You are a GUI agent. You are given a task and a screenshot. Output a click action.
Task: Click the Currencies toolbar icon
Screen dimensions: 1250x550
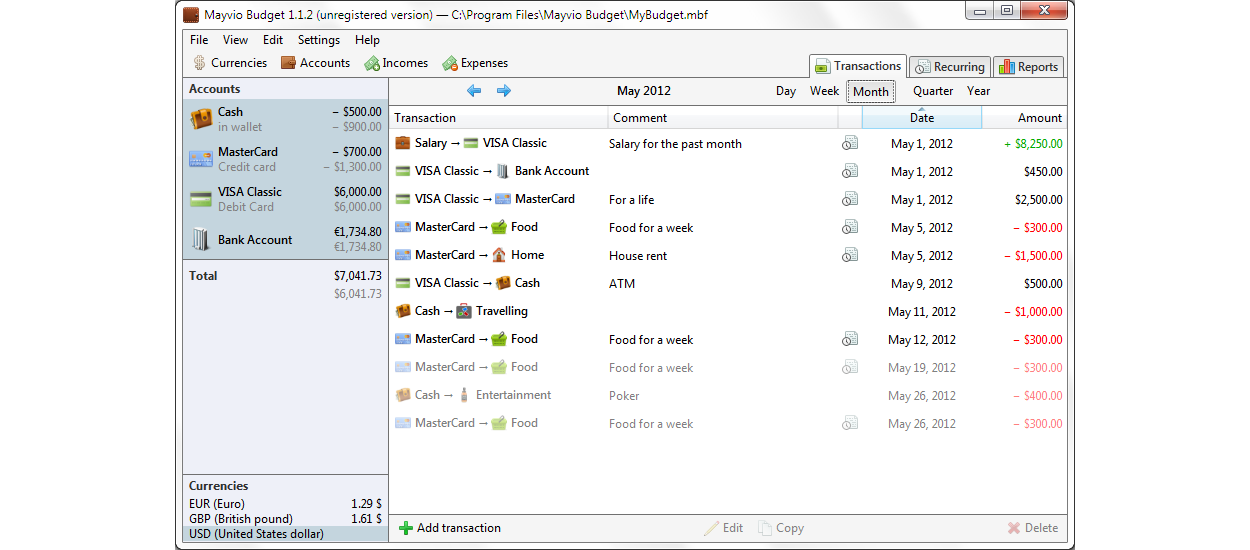[200, 63]
